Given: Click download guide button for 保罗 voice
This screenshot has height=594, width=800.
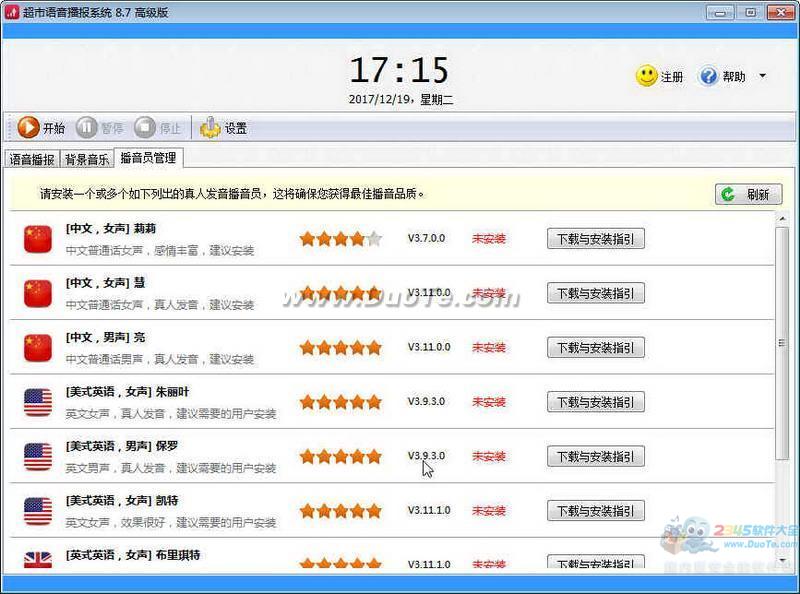Looking at the screenshot, I should tap(595, 456).
